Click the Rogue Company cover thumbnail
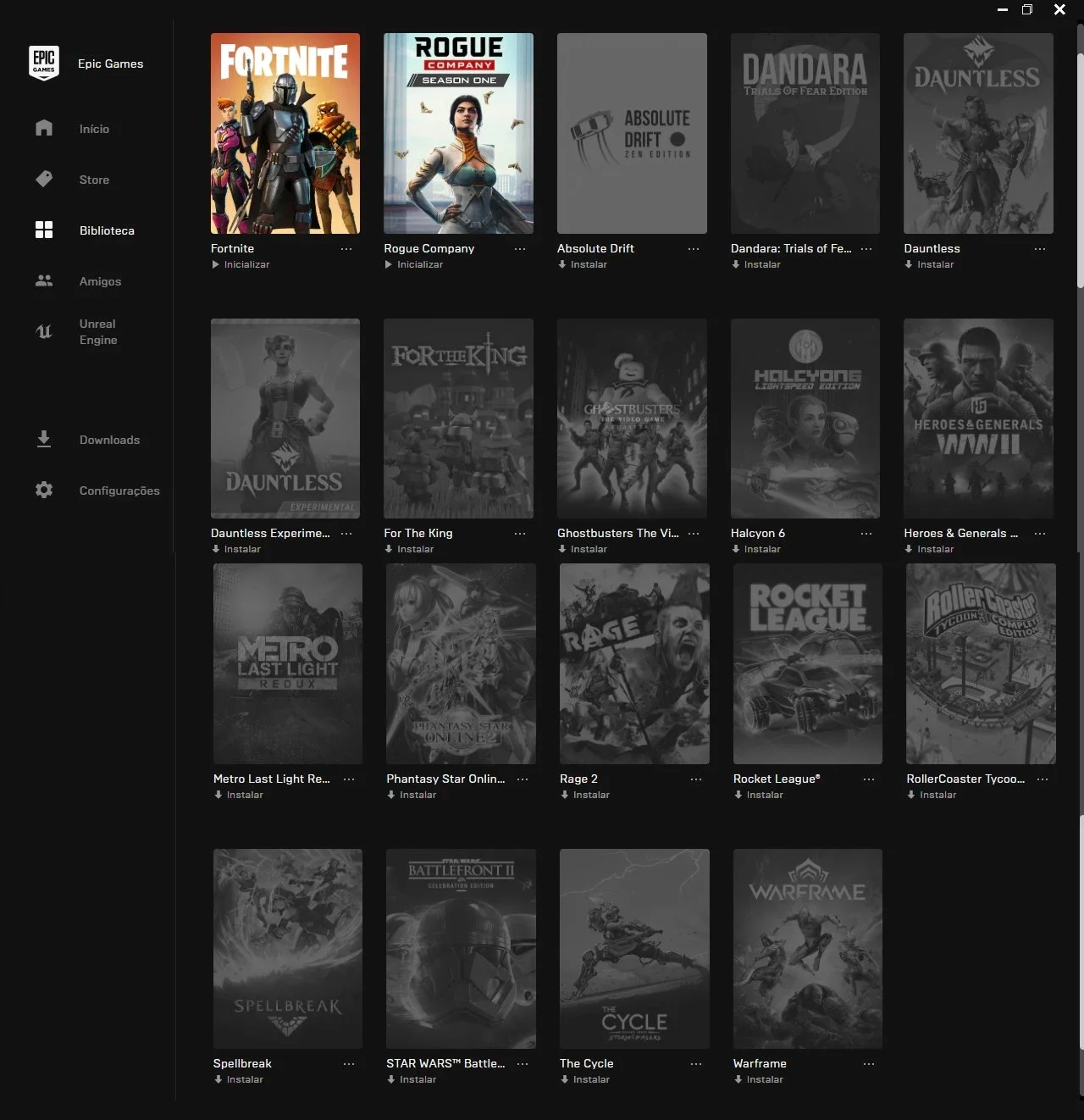Viewport: 1084px width, 1120px height. click(458, 133)
